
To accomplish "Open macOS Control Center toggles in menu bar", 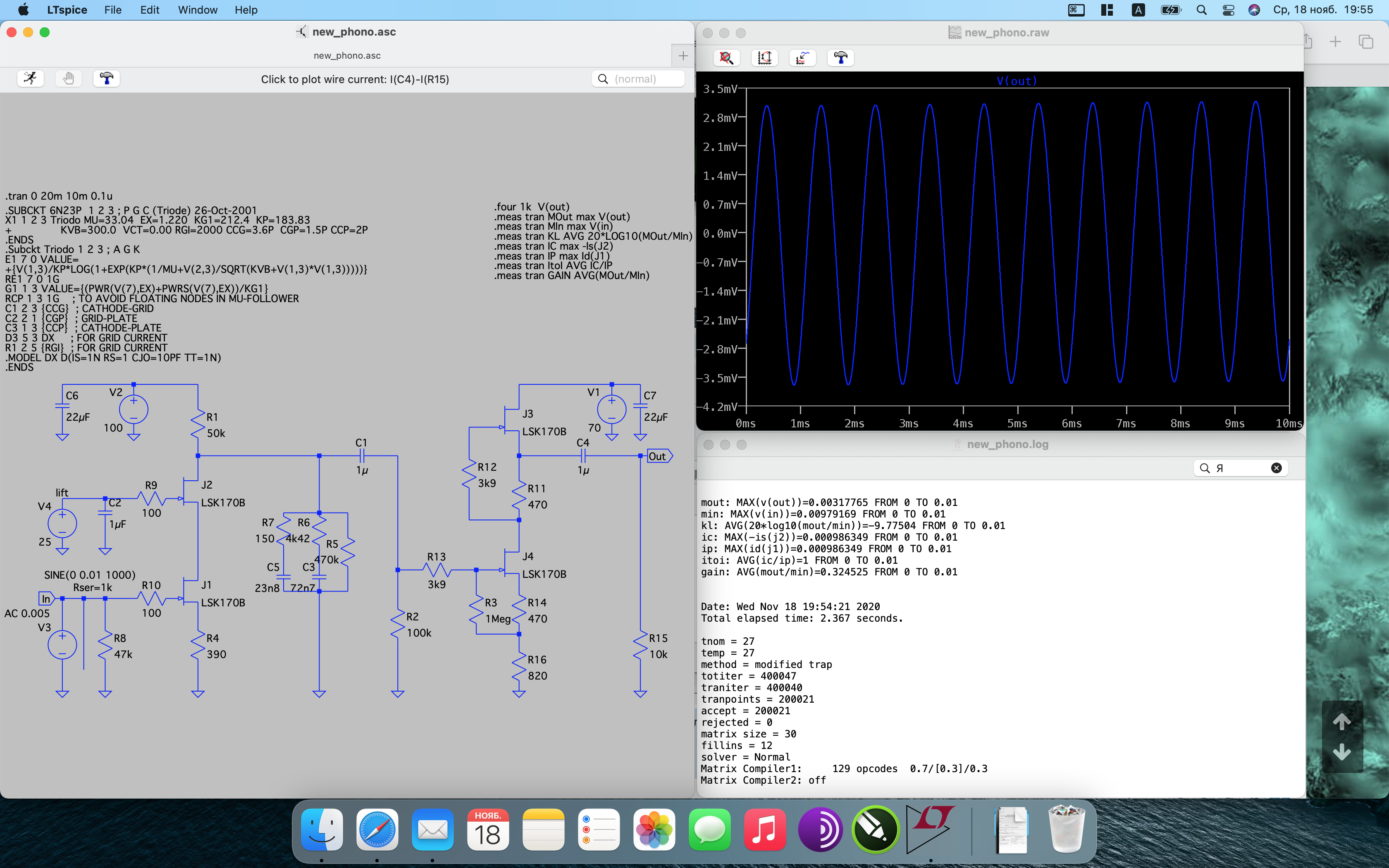I will [x=1228, y=10].
